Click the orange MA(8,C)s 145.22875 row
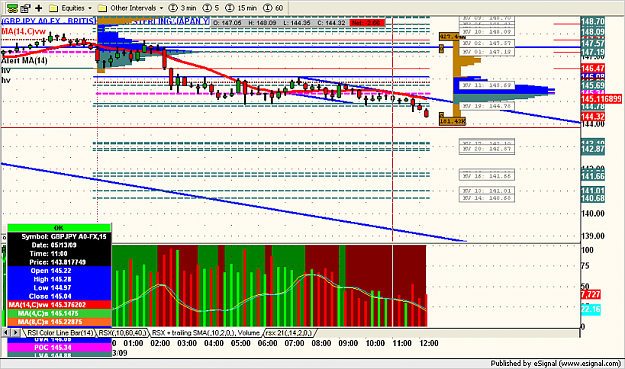This screenshot has height=369, width=625. click(59, 322)
